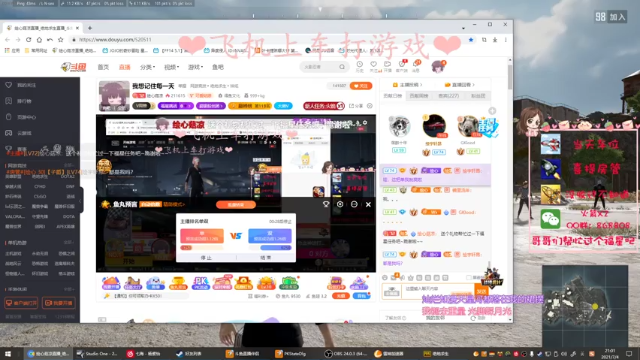Open 直播回看 link above chat

click(460, 85)
